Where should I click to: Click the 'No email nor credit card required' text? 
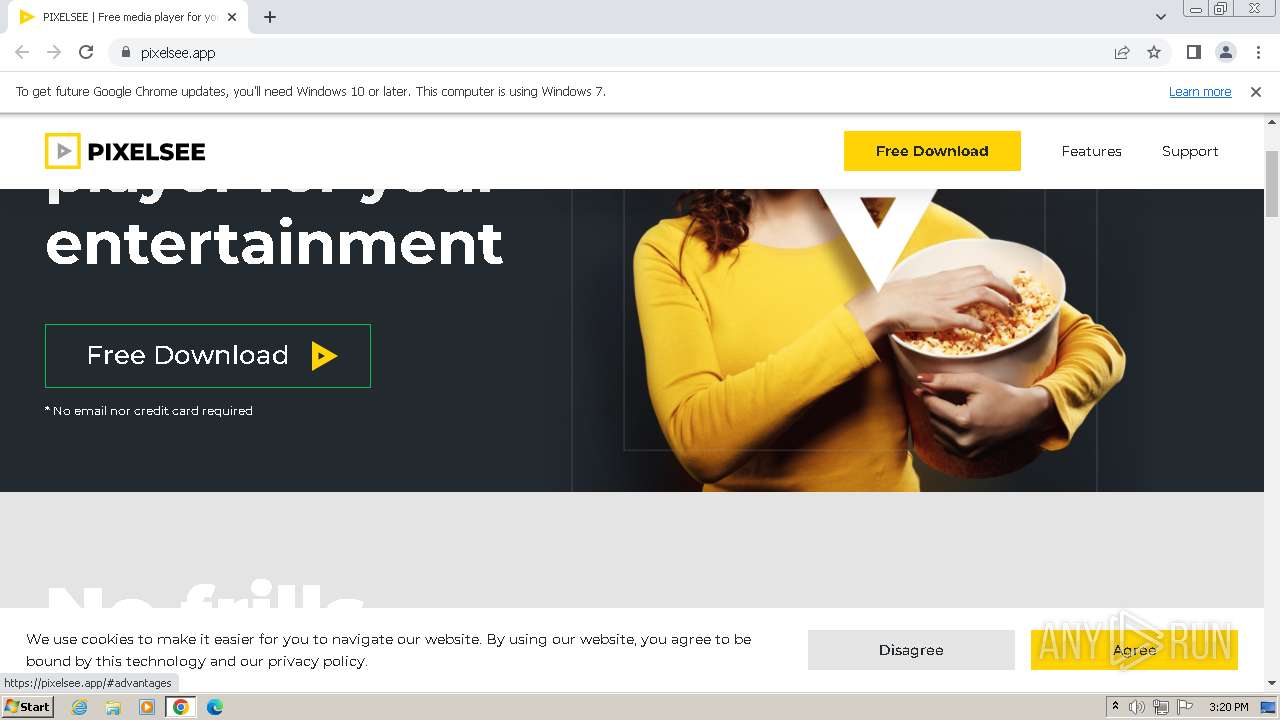coord(149,411)
